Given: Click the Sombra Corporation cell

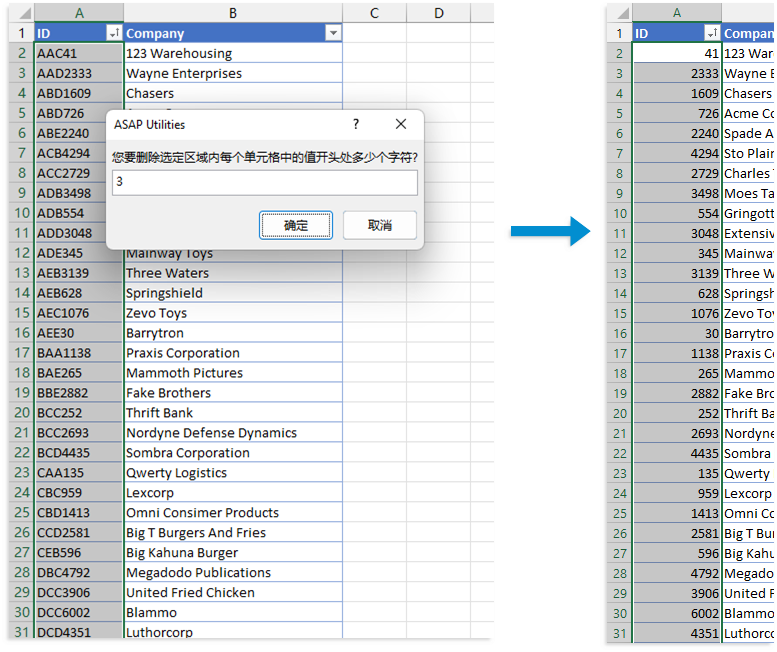Looking at the screenshot, I should coord(233,453).
